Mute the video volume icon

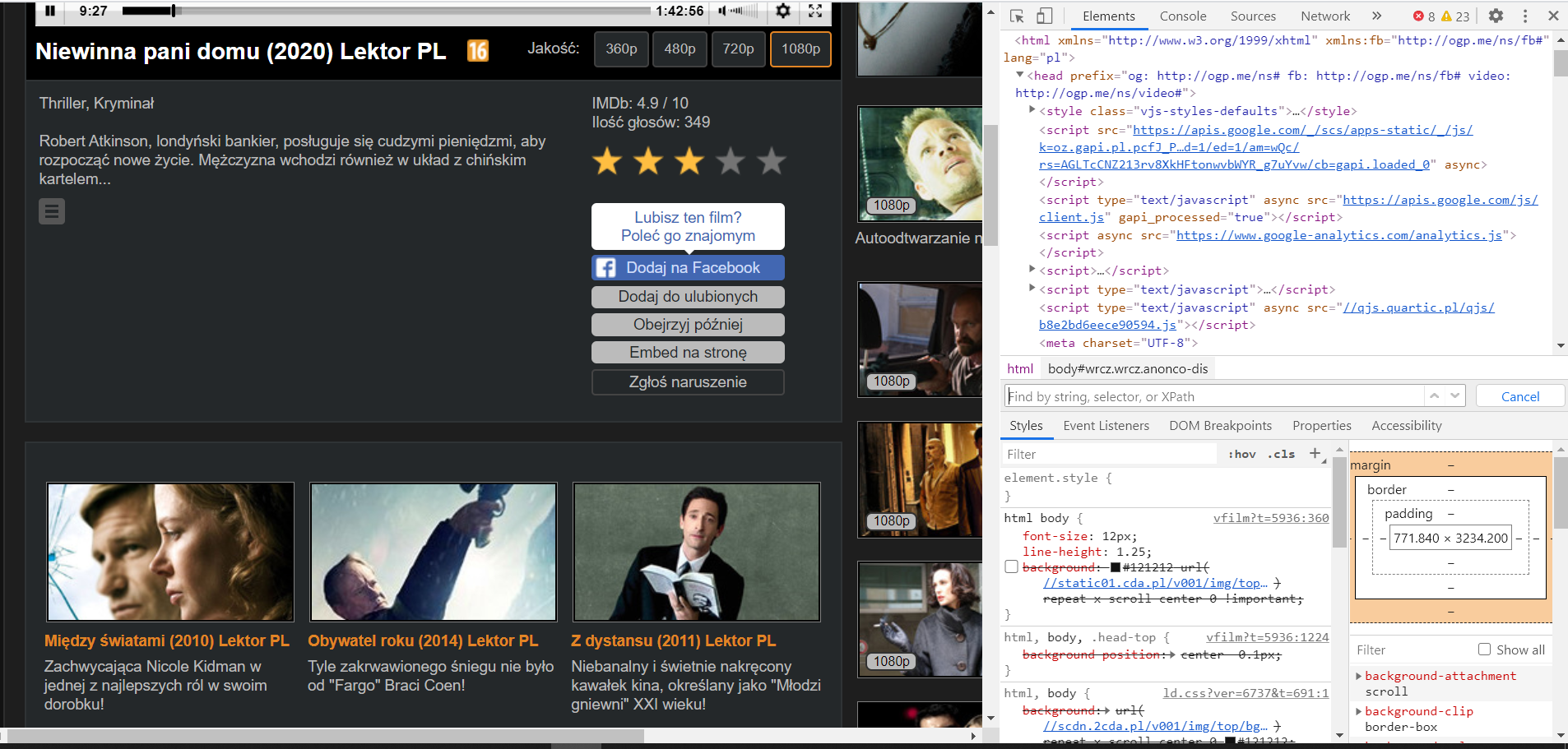pos(722,11)
